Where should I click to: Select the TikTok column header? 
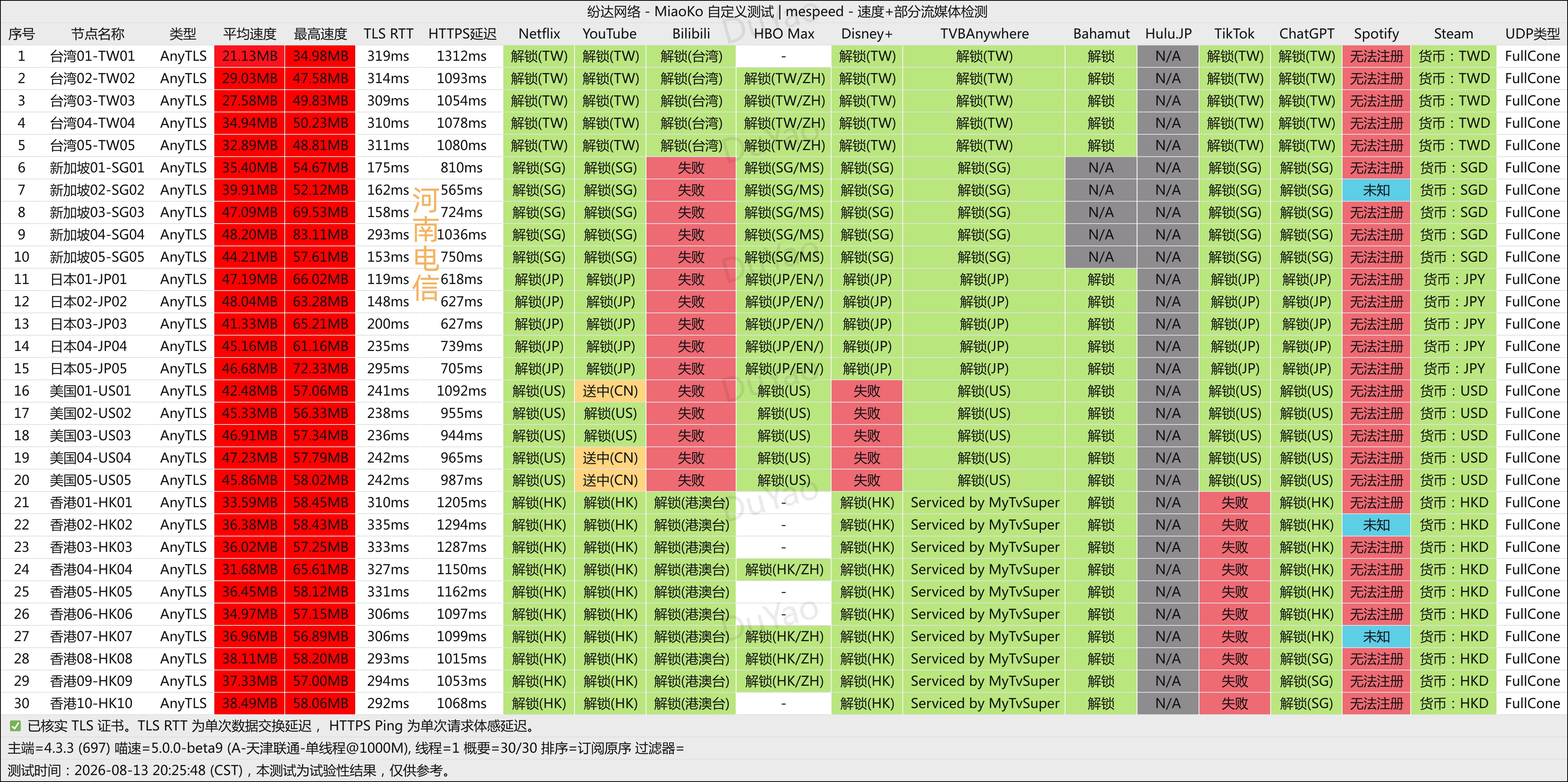point(1234,34)
